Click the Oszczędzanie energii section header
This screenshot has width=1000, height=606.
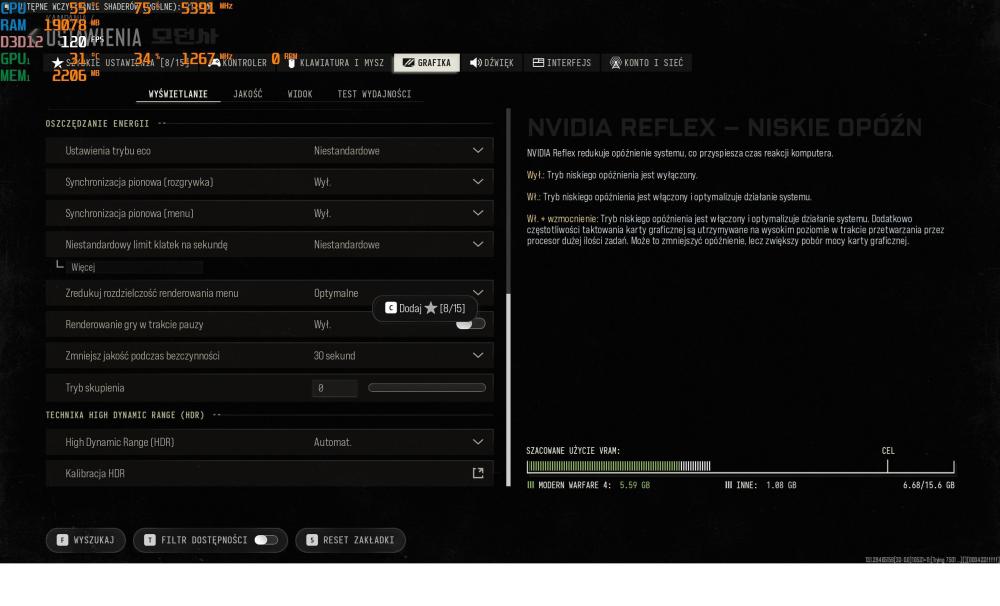tap(97, 124)
